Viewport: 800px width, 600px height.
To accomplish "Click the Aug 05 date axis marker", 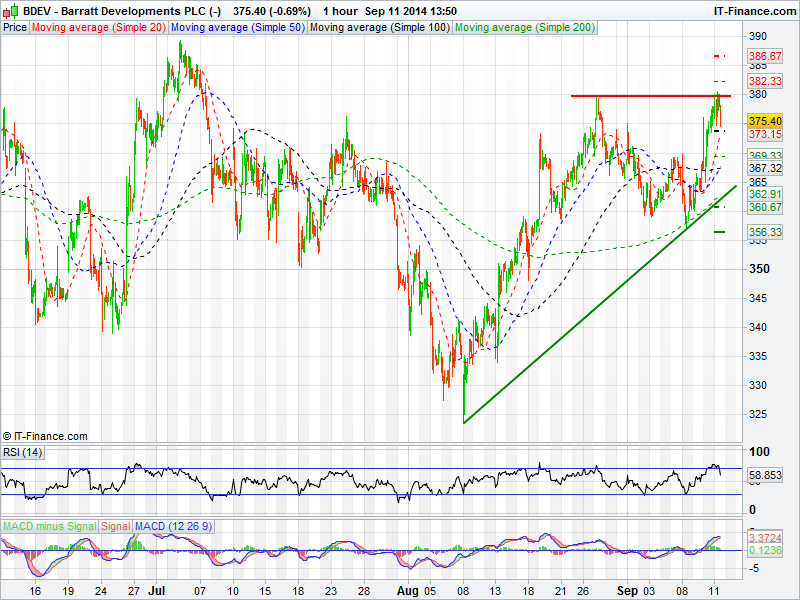I will 409,592.
